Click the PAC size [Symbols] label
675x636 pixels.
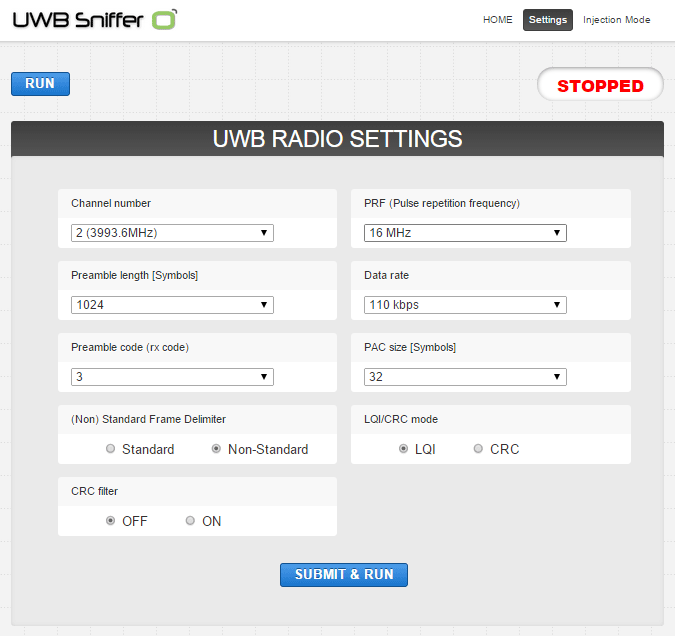410,347
